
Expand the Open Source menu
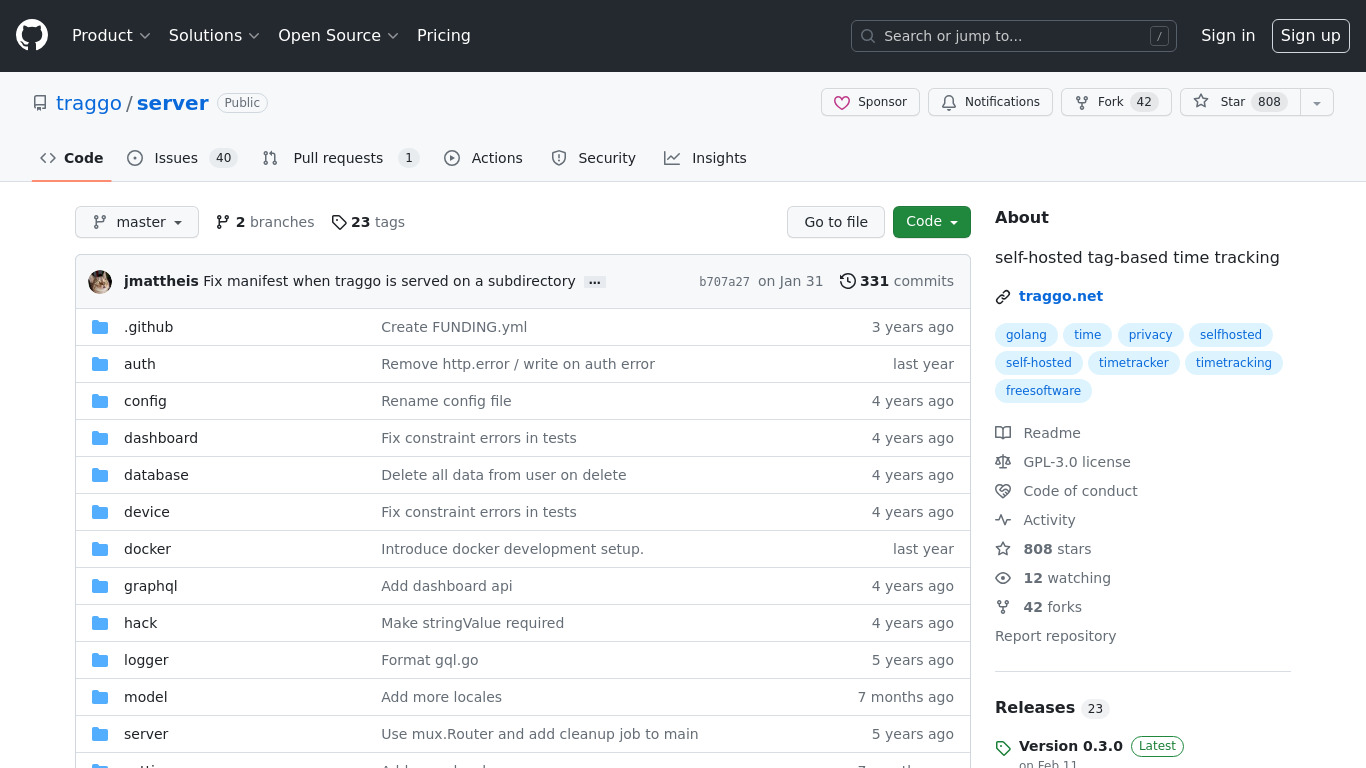[338, 36]
